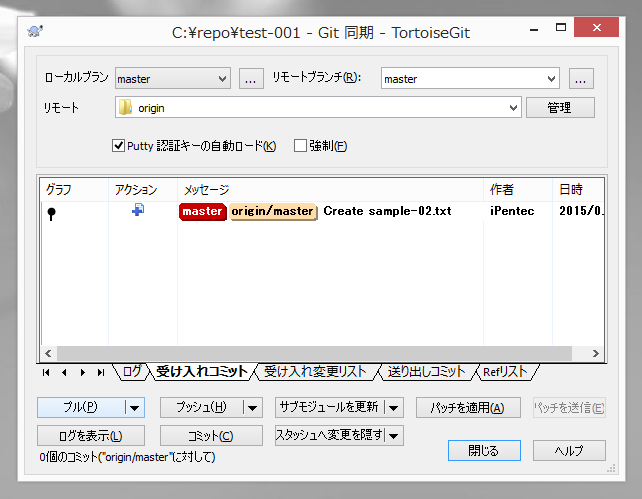
Task: Click the ログを表示(L) button
Action: tap(91, 436)
